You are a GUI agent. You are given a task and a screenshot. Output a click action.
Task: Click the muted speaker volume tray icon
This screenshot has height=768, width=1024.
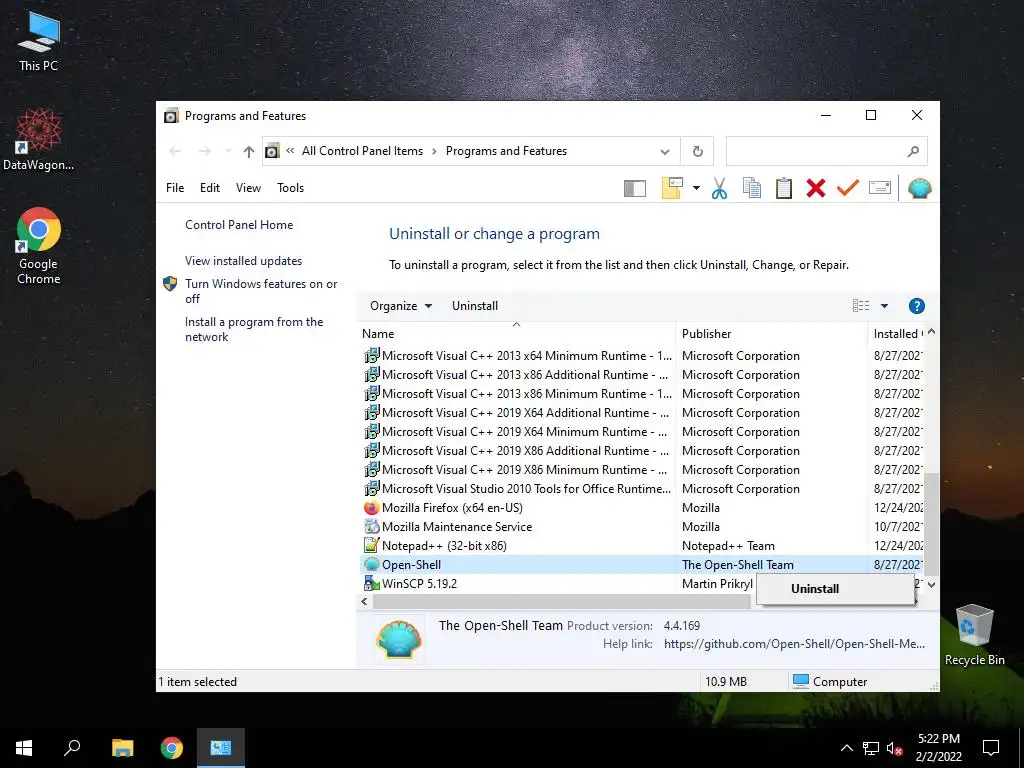(x=895, y=748)
